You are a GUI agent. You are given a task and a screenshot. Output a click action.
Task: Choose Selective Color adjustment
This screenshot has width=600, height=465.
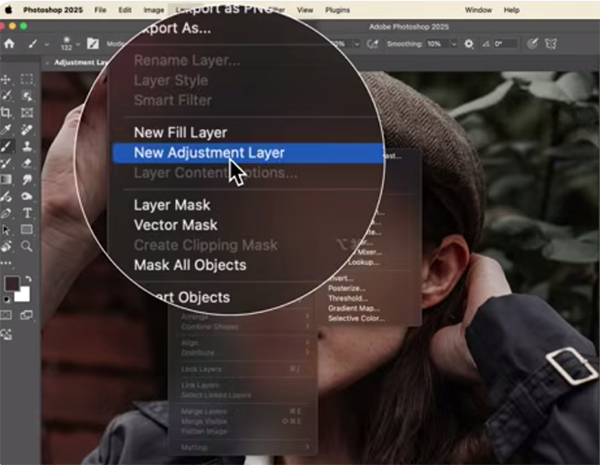click(x=356, y=318)
